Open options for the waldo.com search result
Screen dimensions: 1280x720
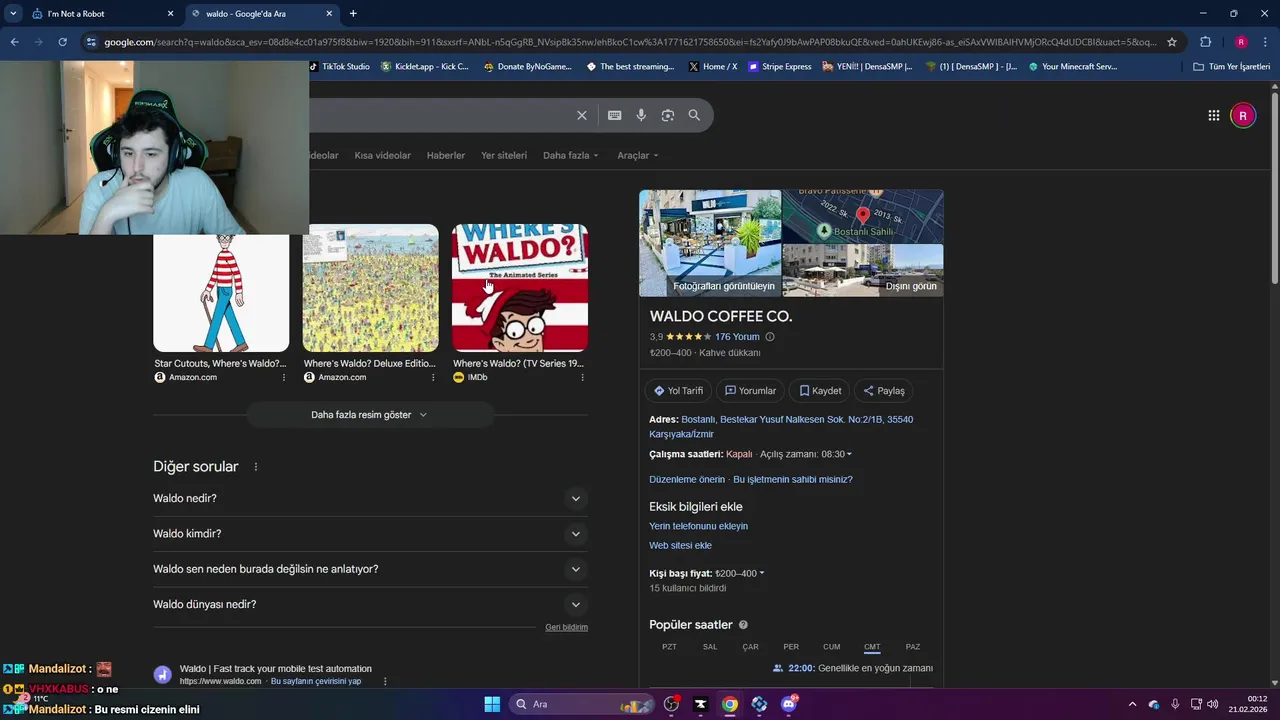(x=385, y=682)
